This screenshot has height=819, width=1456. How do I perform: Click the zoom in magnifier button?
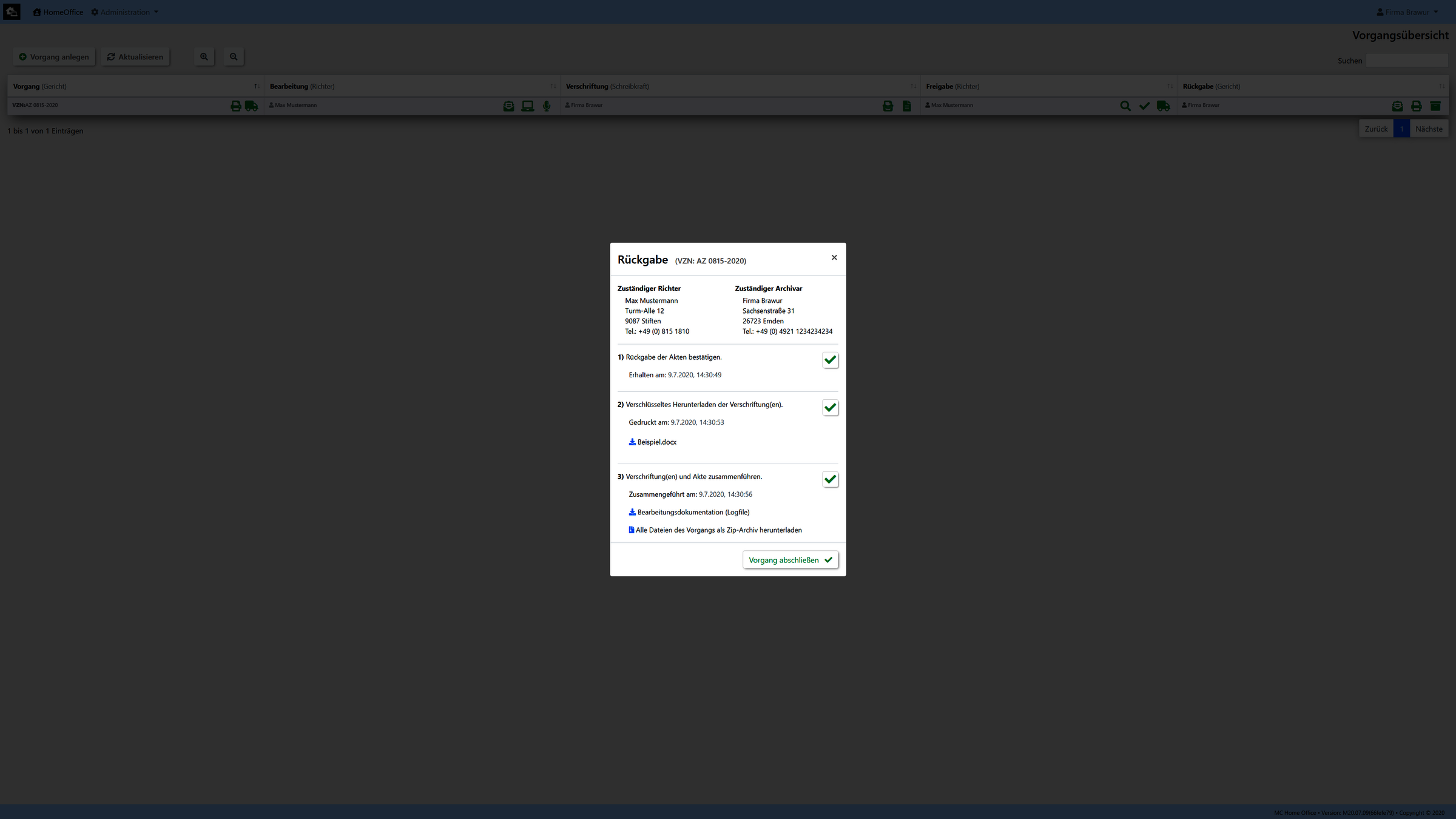click(x=204, y=57)
